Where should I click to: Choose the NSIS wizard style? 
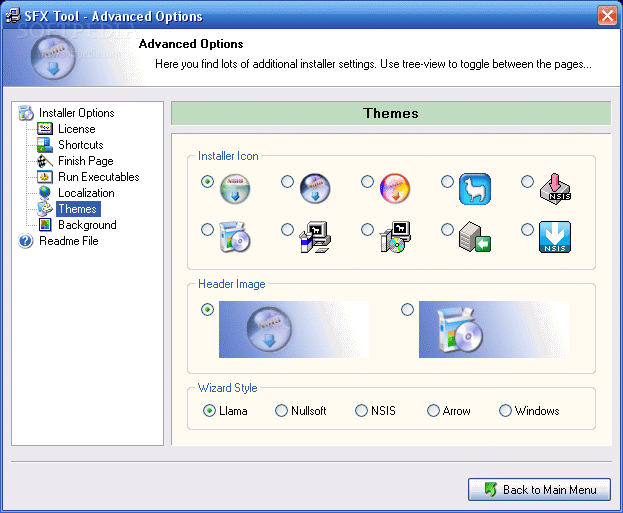[375, 410]
